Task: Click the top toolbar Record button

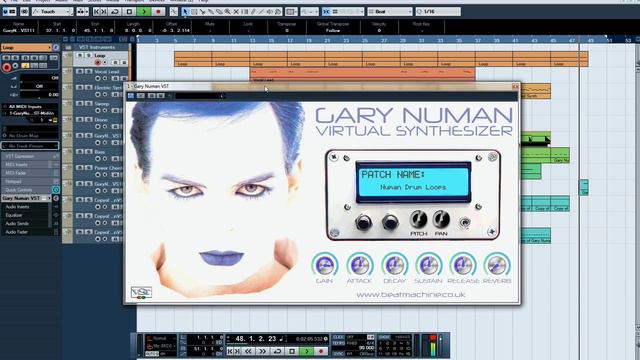Action: (x=158, y=12)
